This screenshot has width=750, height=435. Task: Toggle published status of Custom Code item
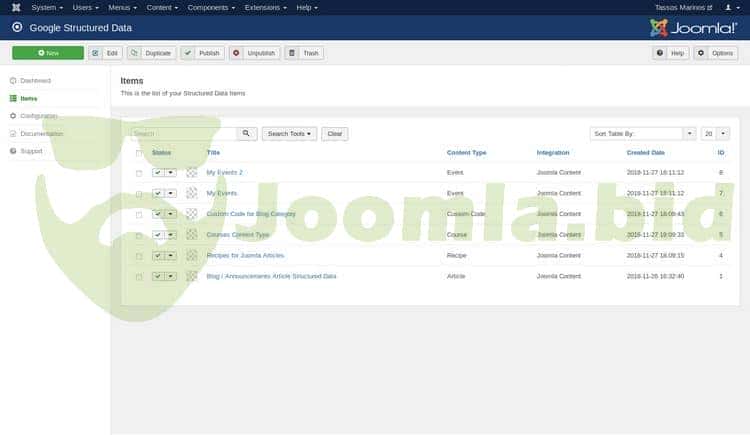[x=158, y=213]
